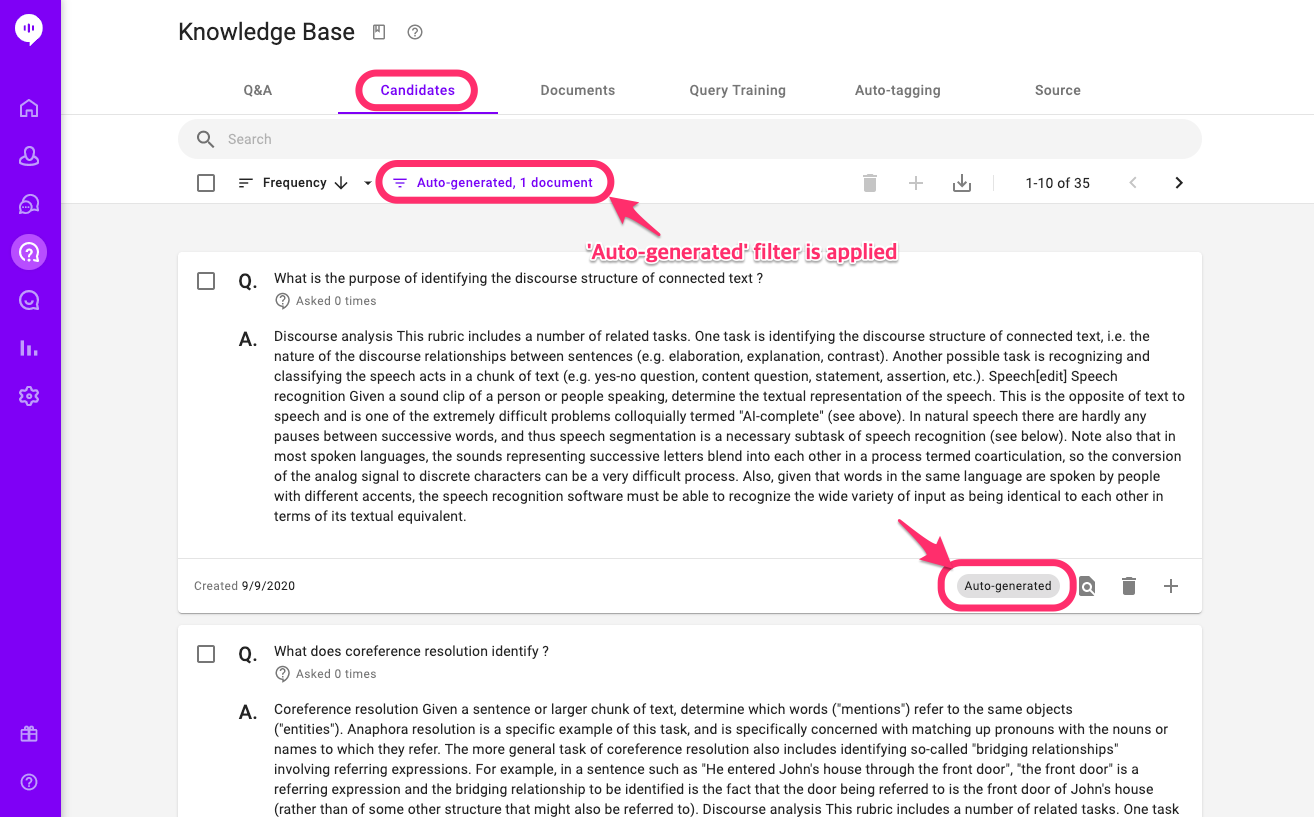This screenshot has height=817, width=1314.
Task: Focus the Search field
Action: [690, 139]
